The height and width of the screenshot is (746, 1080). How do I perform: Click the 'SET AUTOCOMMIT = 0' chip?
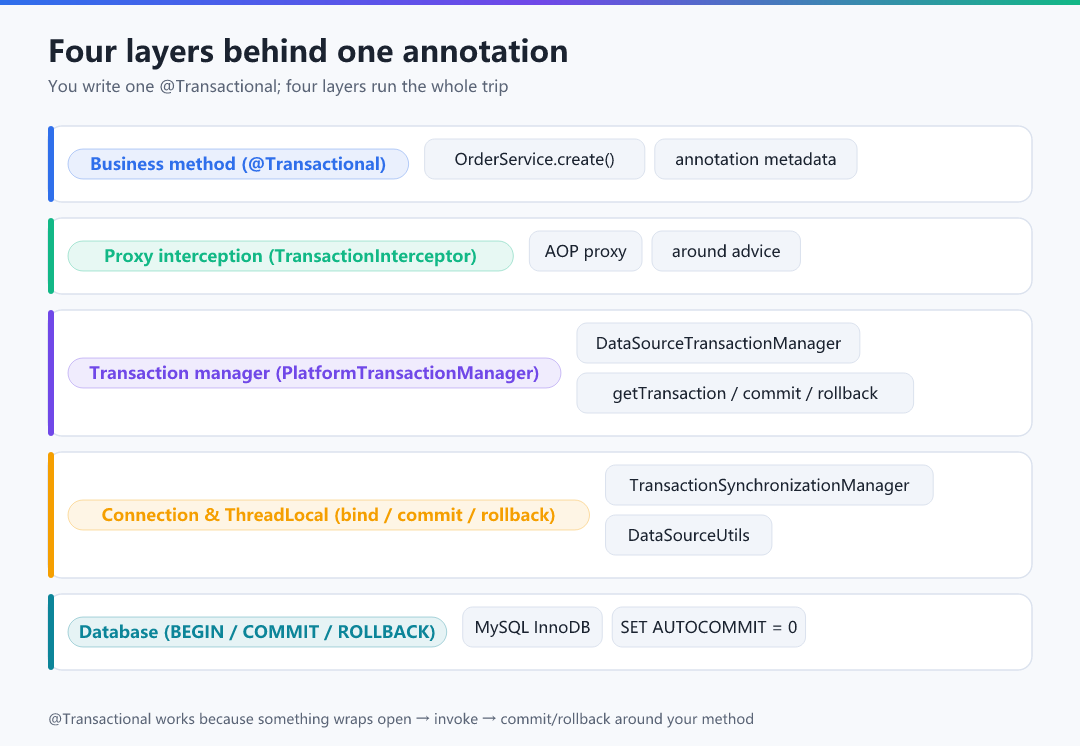[x=709, y=628]
